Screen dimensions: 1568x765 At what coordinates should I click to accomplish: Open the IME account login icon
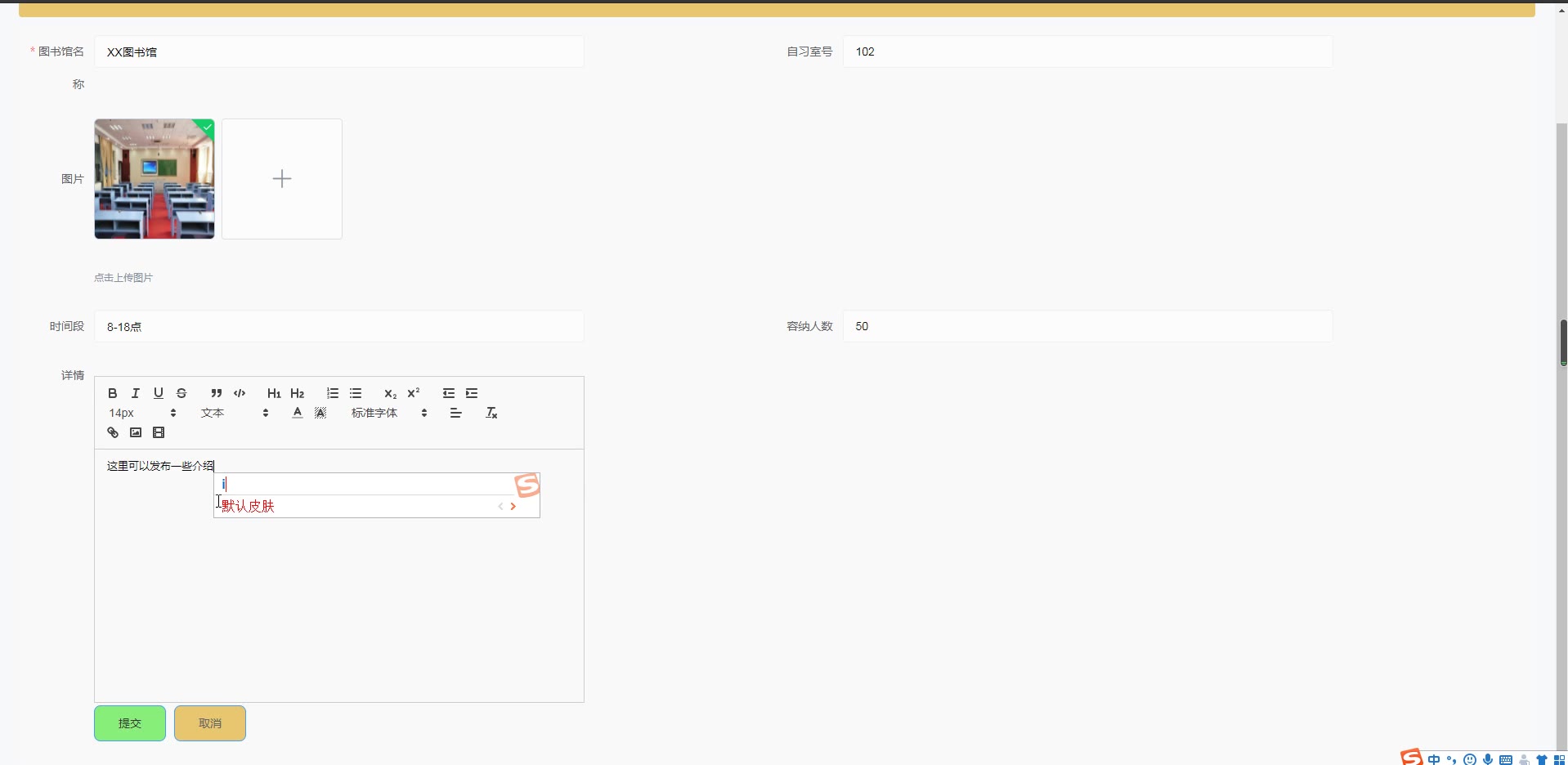click(1524, 759)
